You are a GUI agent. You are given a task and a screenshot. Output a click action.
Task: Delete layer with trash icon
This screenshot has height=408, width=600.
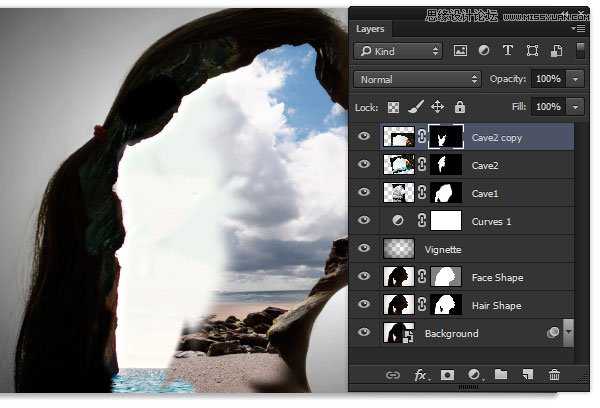(x=554, y=375)
